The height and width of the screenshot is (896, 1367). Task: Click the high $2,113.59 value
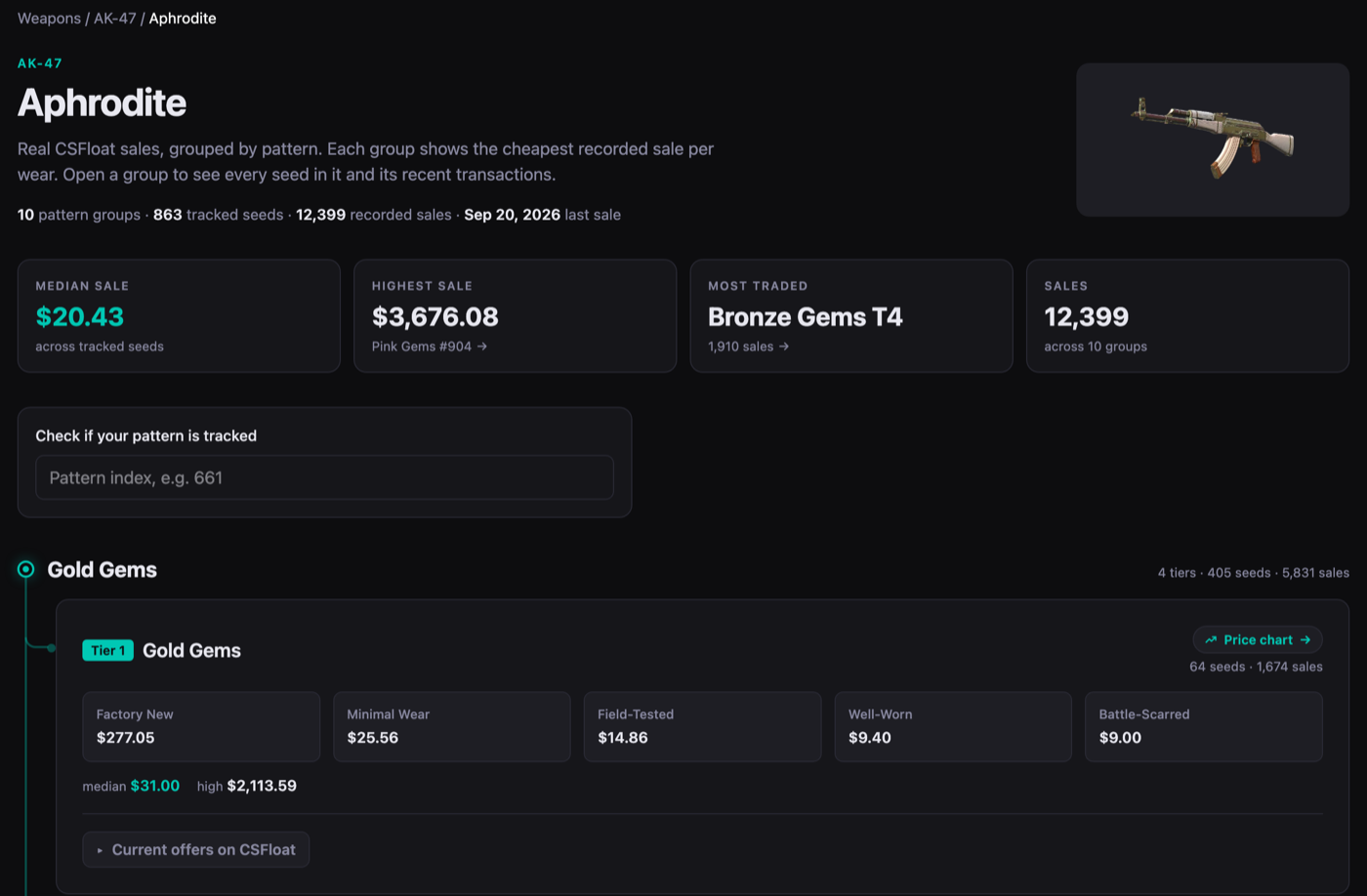point(262,786)
